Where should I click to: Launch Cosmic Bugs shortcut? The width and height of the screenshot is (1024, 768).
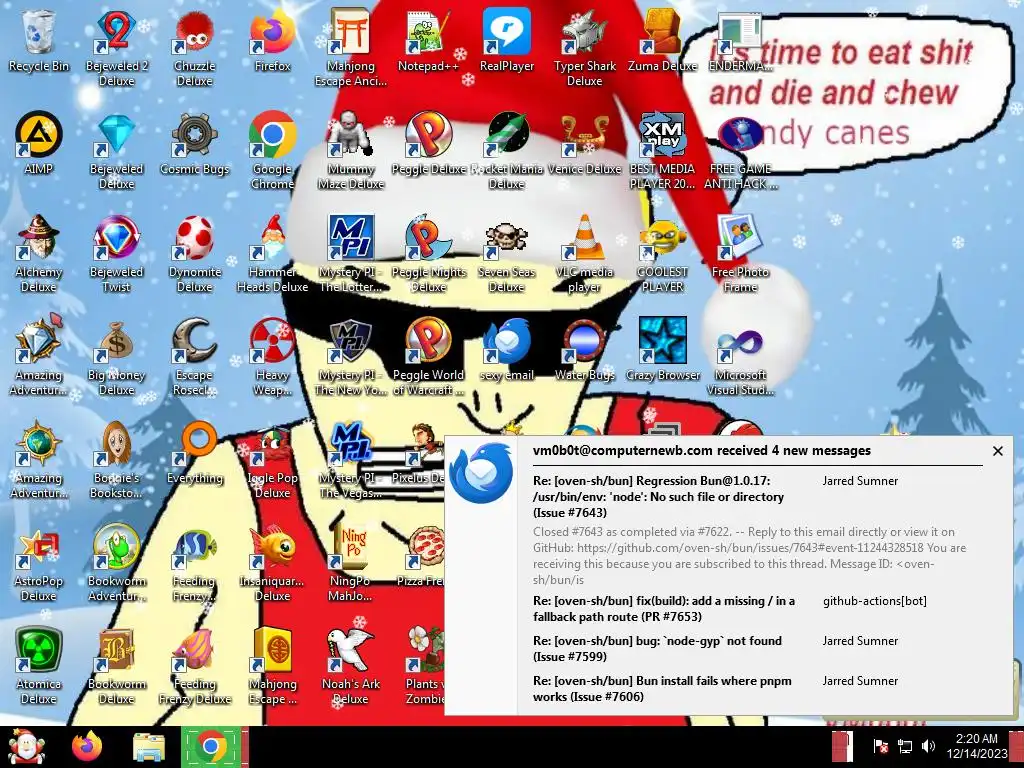point(195,144)
